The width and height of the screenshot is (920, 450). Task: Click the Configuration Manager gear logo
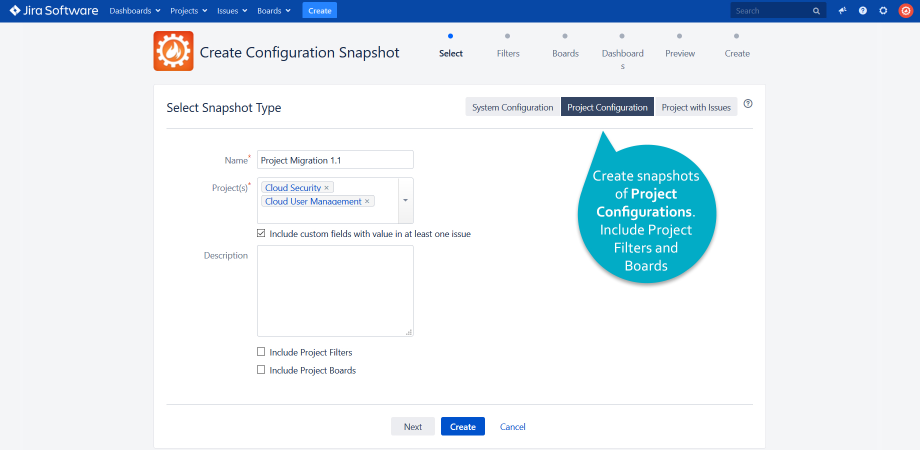click(174, 51)
